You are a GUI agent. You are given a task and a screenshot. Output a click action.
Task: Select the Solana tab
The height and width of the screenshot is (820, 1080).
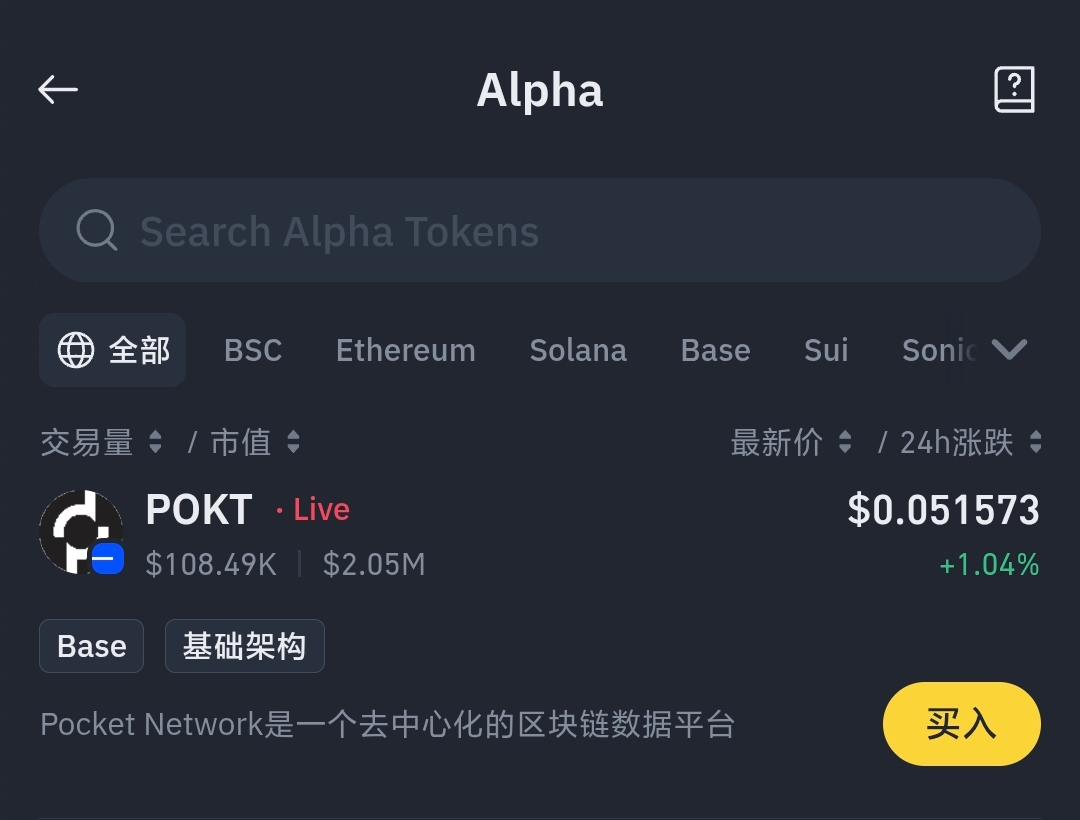click(578, 350)
